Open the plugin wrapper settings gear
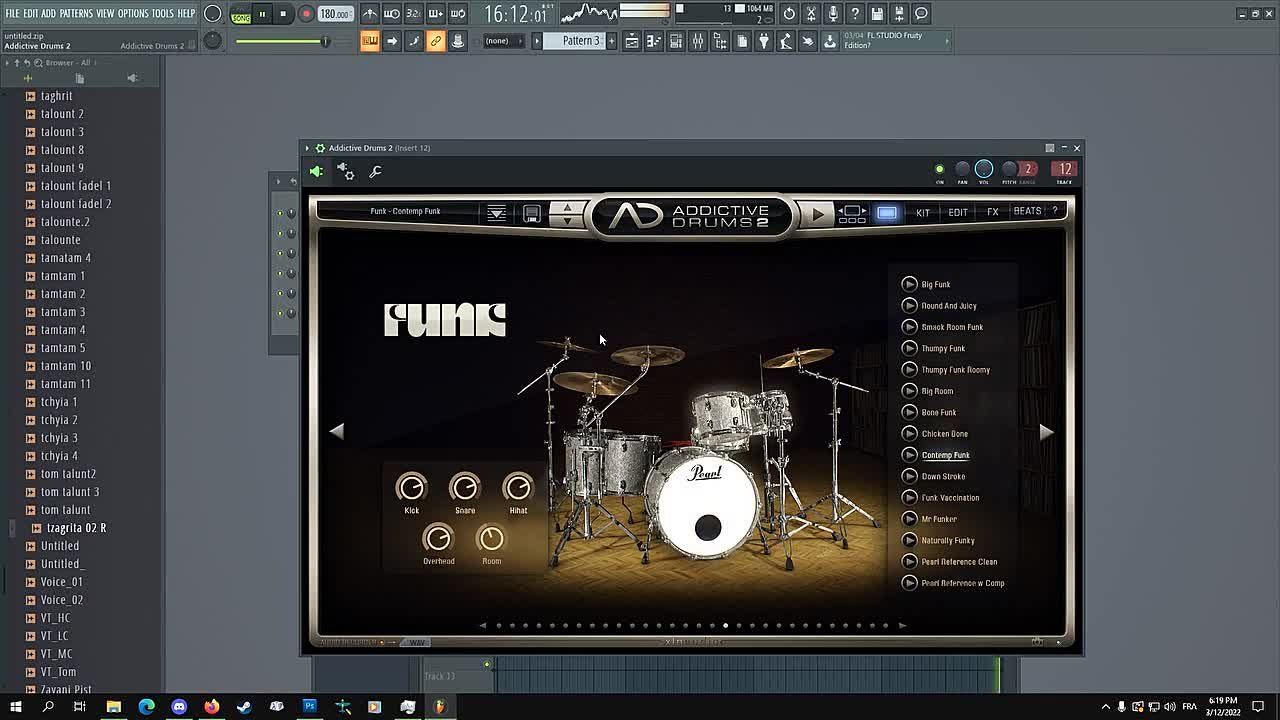Screen dimensions: 1280x720 point(347,172)
